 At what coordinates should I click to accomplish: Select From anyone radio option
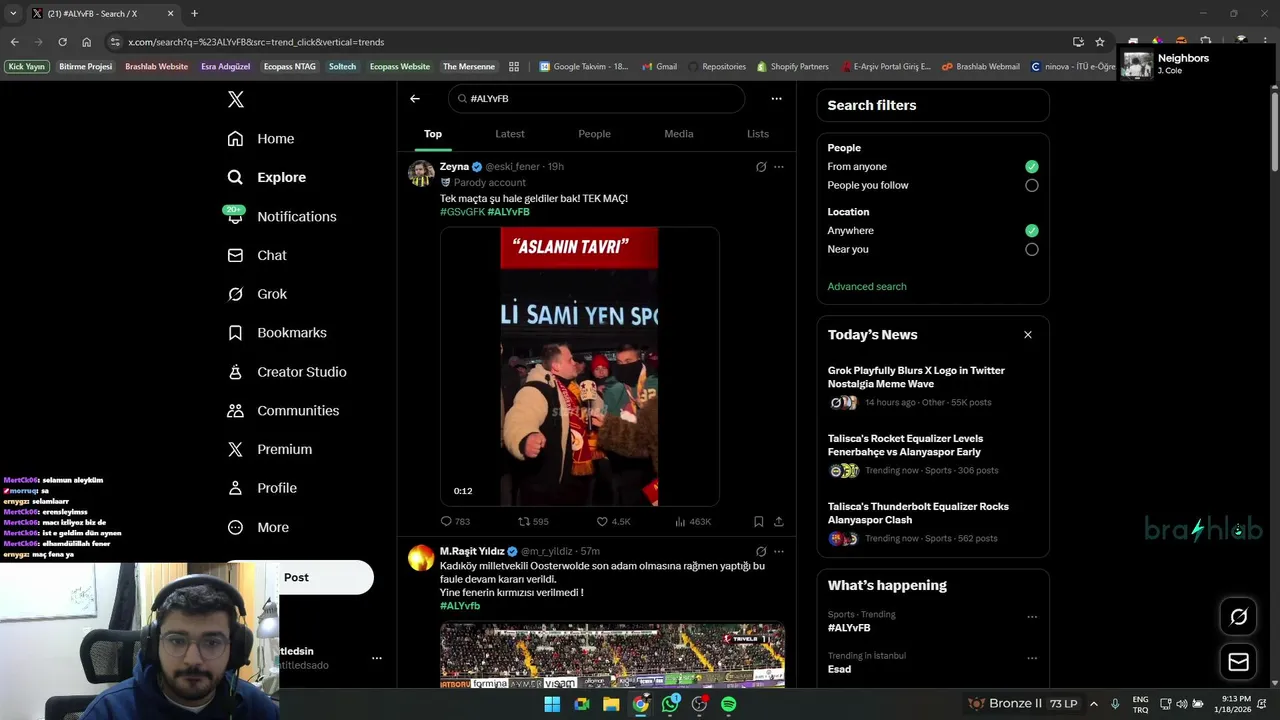[x=1032, y=167]
